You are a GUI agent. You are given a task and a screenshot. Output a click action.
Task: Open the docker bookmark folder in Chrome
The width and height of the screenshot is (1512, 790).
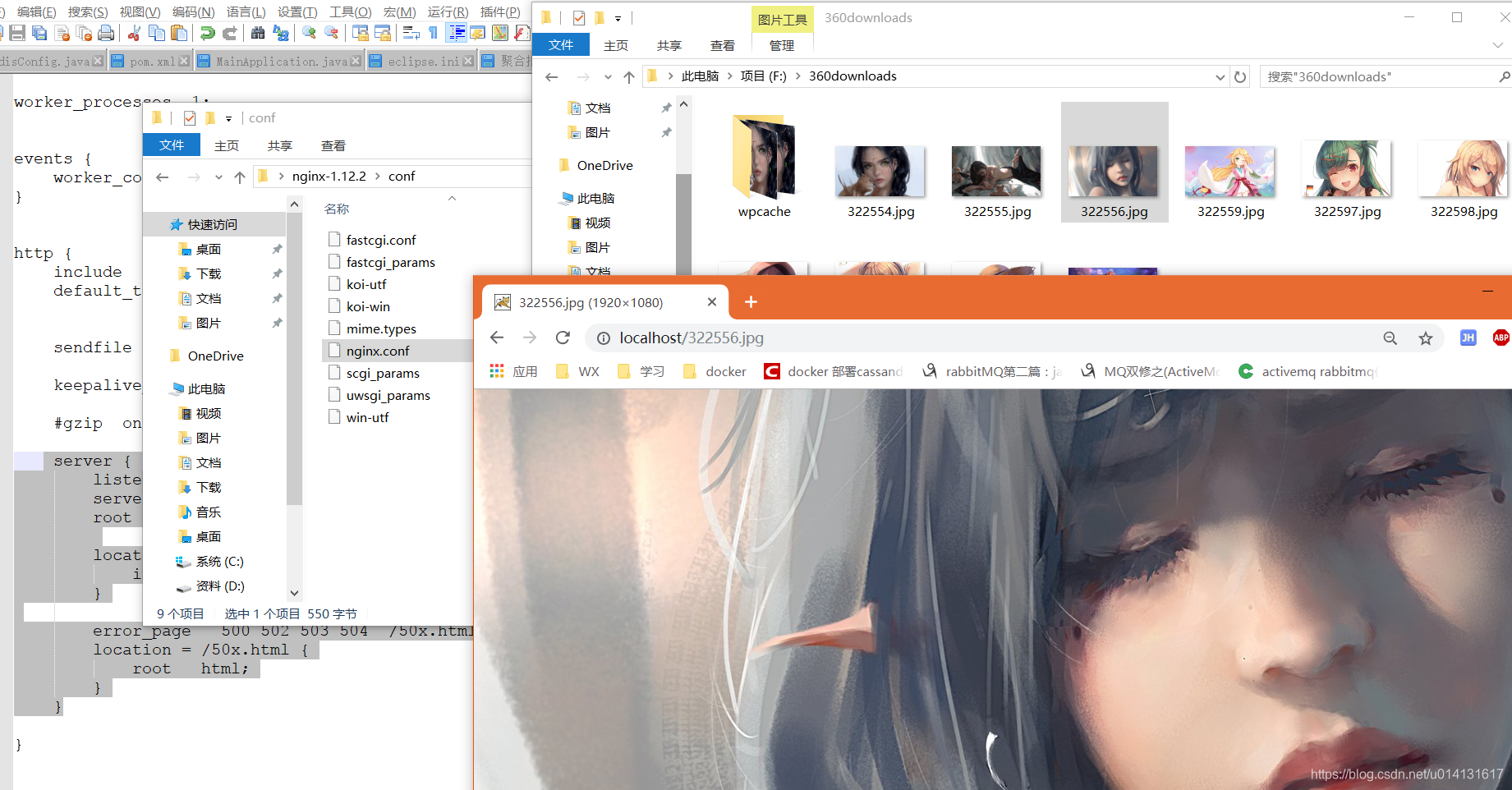coord(715,371)
